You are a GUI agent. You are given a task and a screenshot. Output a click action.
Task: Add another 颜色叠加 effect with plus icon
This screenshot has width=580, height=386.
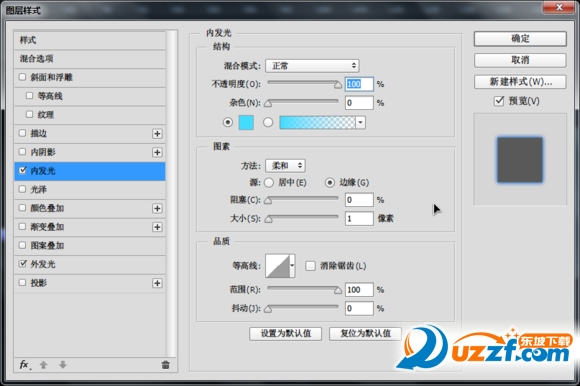point(157,208)
